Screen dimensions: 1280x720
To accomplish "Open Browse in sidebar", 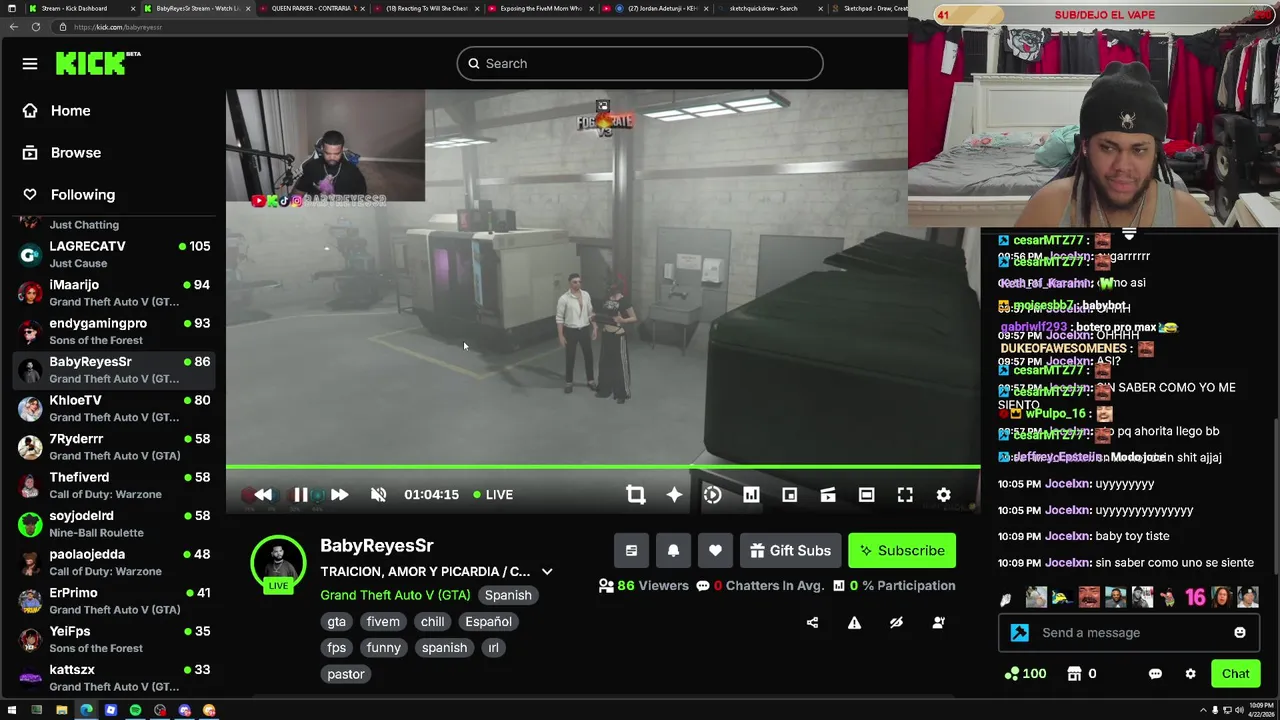I will point(63,153).
